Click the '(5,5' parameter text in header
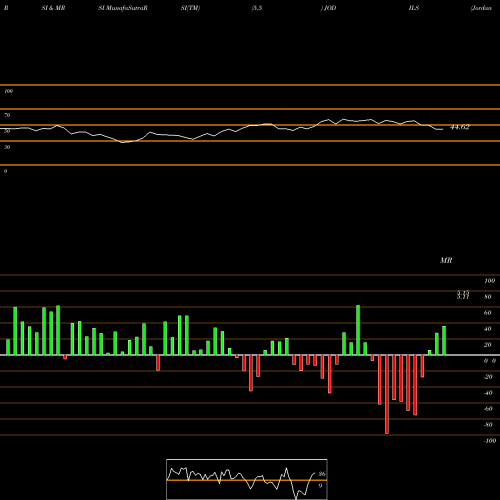The image size is (500, 500). [x=257, y=8]
